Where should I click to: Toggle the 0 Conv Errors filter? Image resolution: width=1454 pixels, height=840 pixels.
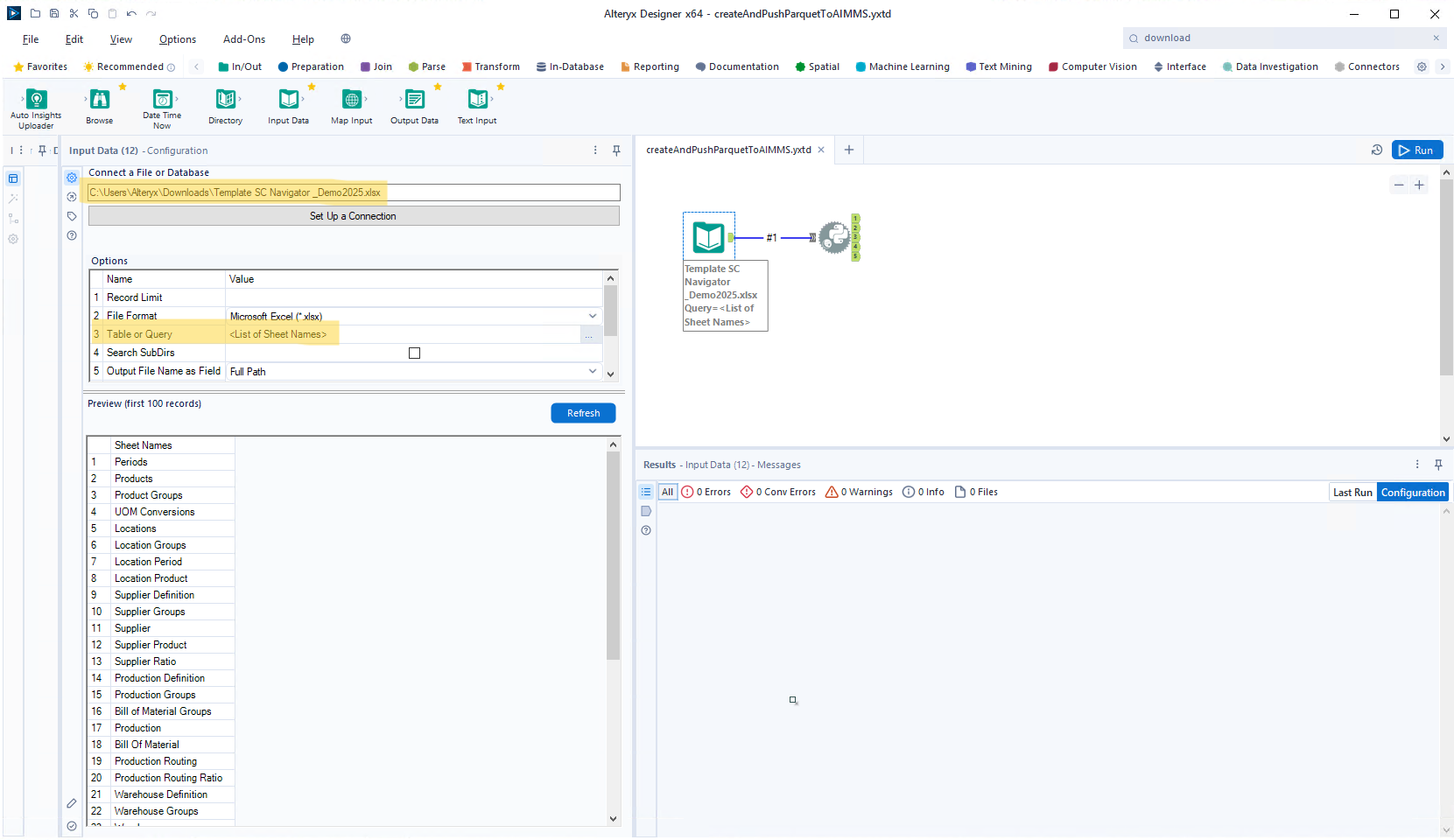point(777,492)
